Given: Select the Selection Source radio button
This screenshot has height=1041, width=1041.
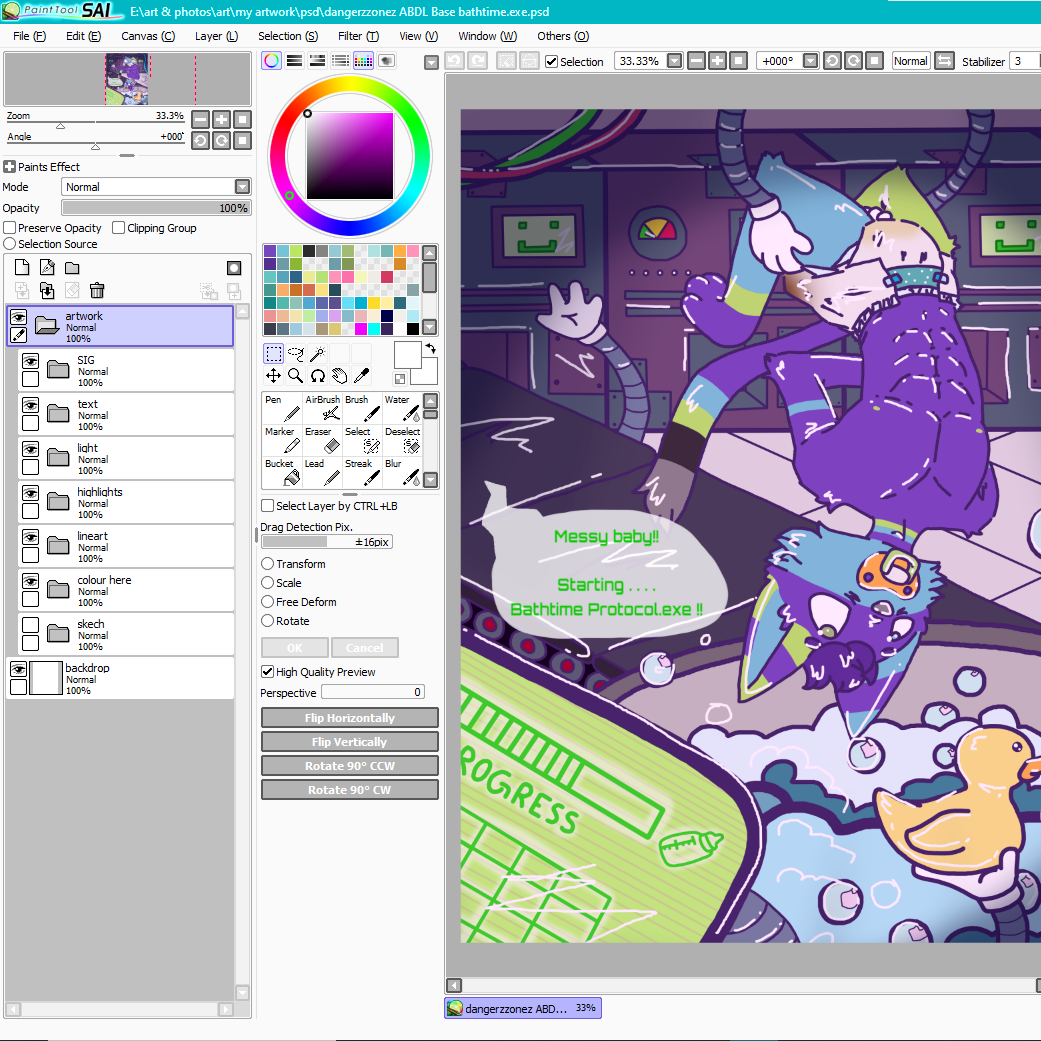Looking at the screenshot, I should coord(9,244).
